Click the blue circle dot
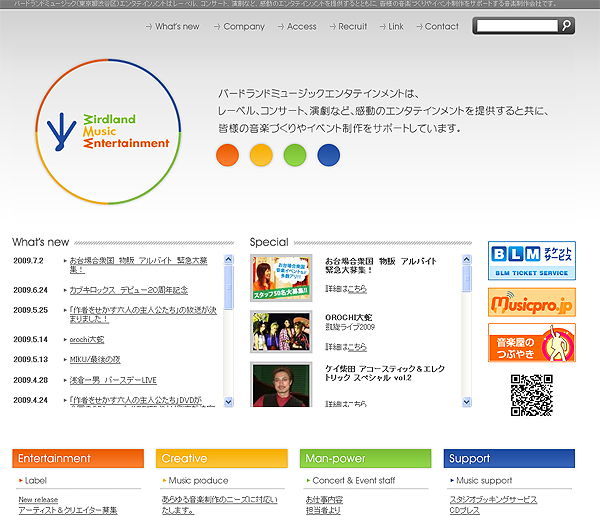 click(329, 155)
